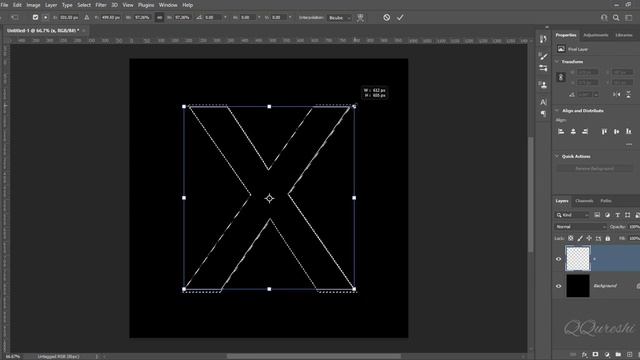Open the search icon at top right
The image size is (640, 360).
tap(616, 18)
